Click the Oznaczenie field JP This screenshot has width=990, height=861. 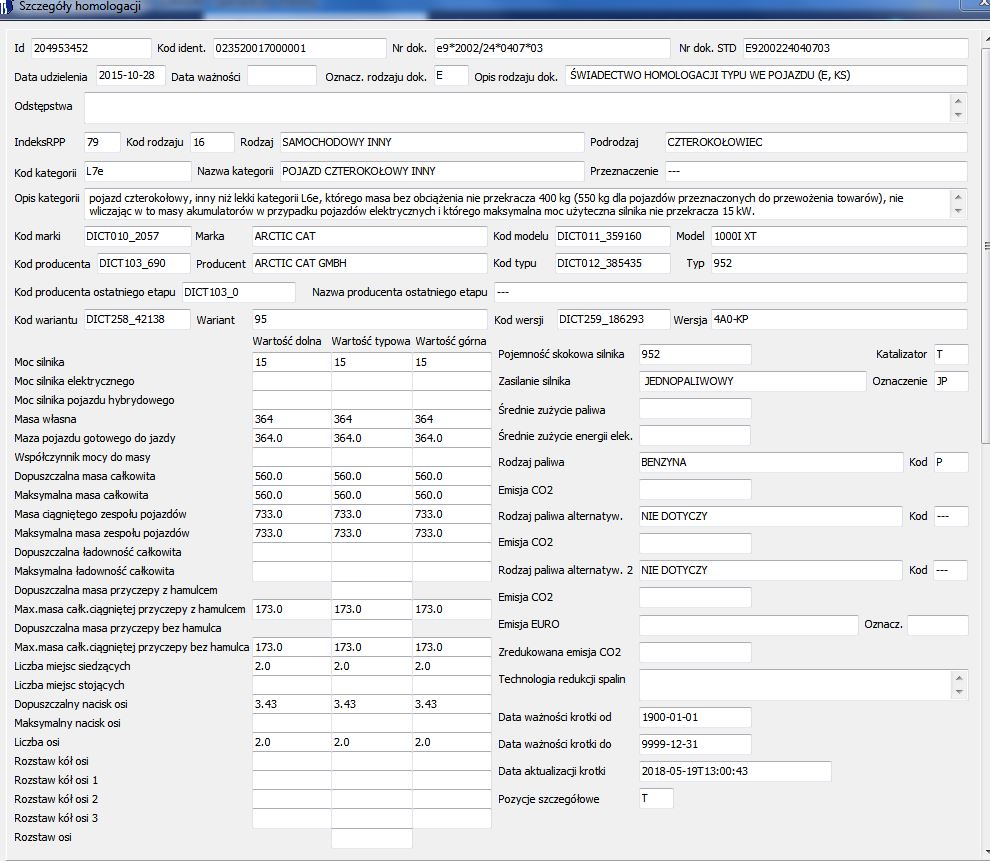click(x=951, y=381)
